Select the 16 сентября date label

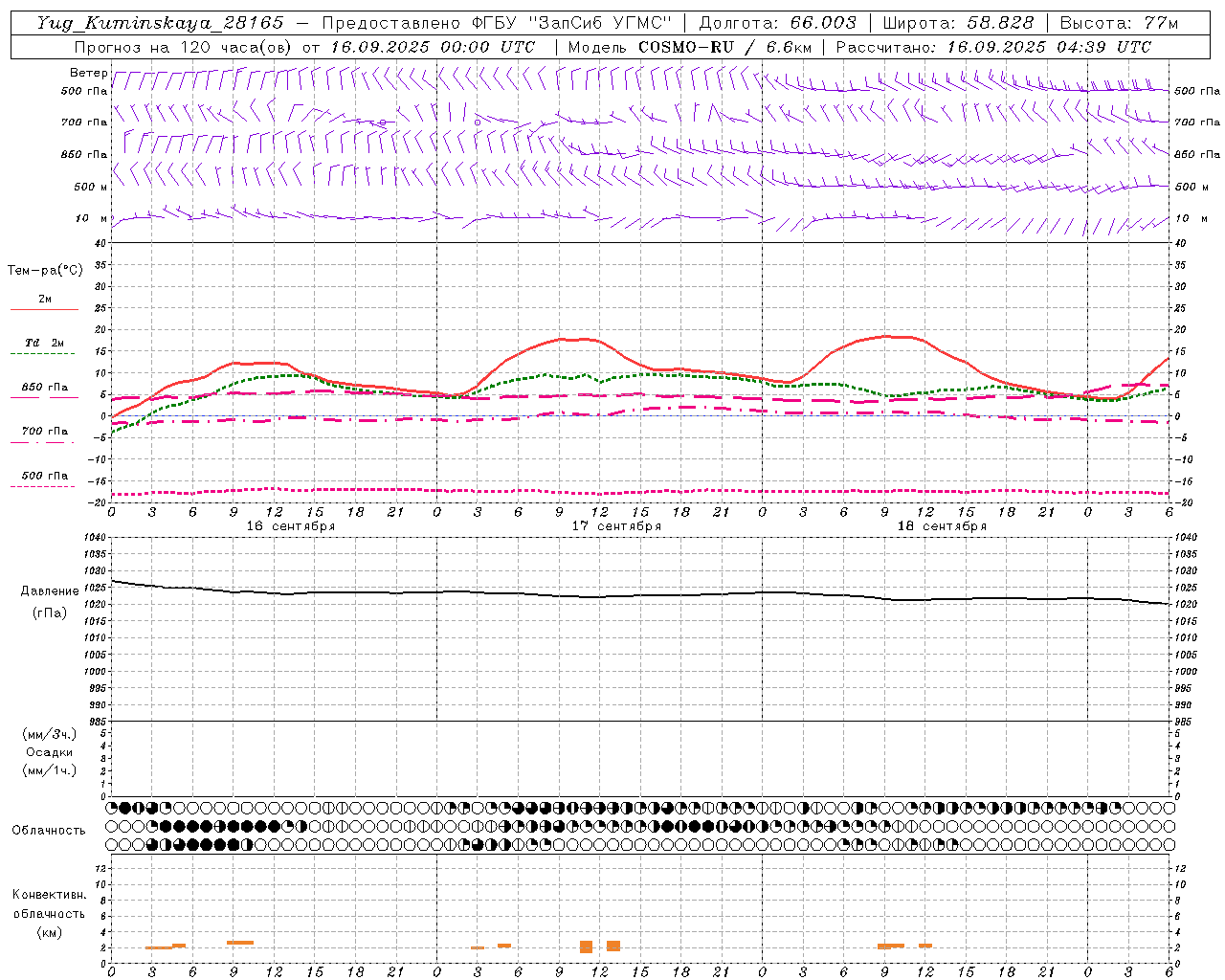tap(291, 526)
